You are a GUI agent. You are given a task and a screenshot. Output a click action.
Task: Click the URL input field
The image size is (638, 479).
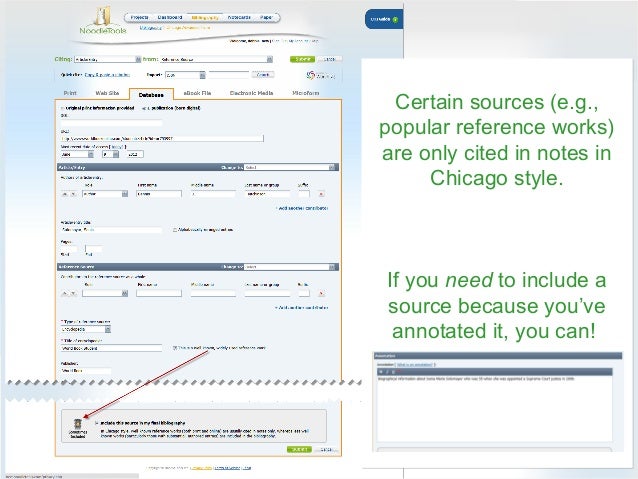click(x=162, y=138)
